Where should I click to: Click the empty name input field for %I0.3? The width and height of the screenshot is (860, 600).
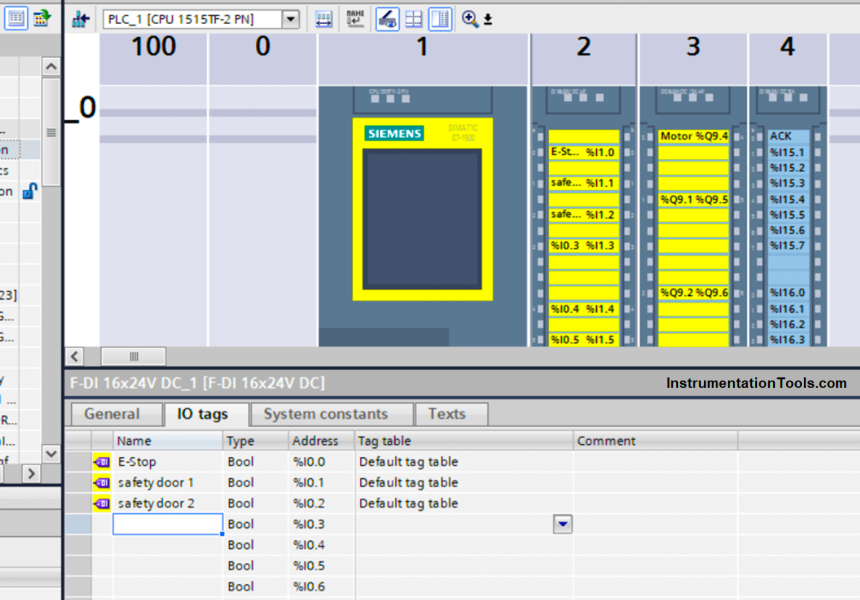point(167,524)
